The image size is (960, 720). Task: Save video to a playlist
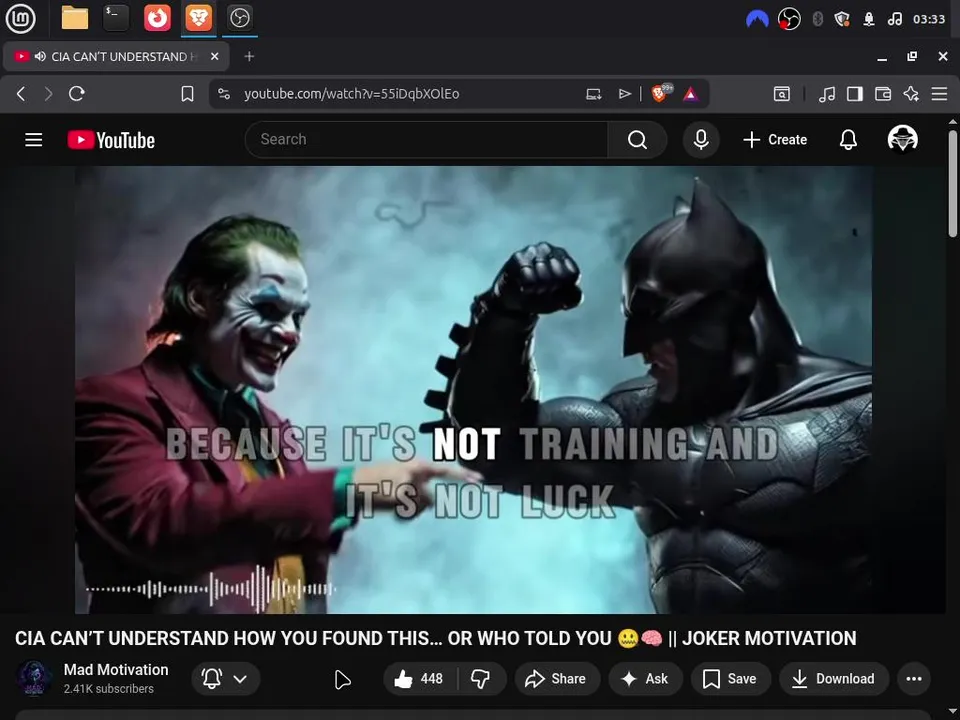(730, 678)
